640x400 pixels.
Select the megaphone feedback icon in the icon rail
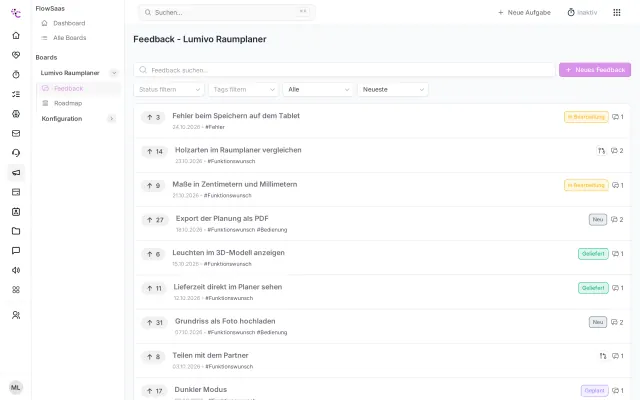[16, 173]
